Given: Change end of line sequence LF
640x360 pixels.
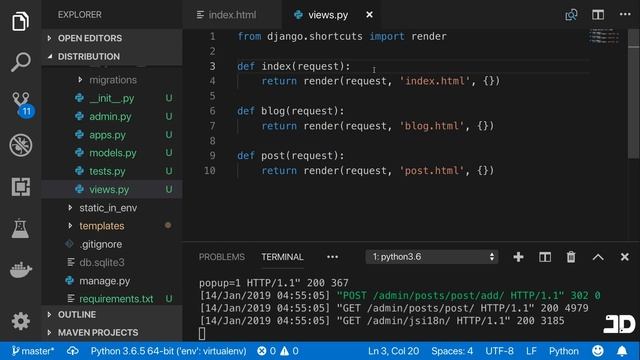Looking at the screenshot, I should (x=531, y=351).
